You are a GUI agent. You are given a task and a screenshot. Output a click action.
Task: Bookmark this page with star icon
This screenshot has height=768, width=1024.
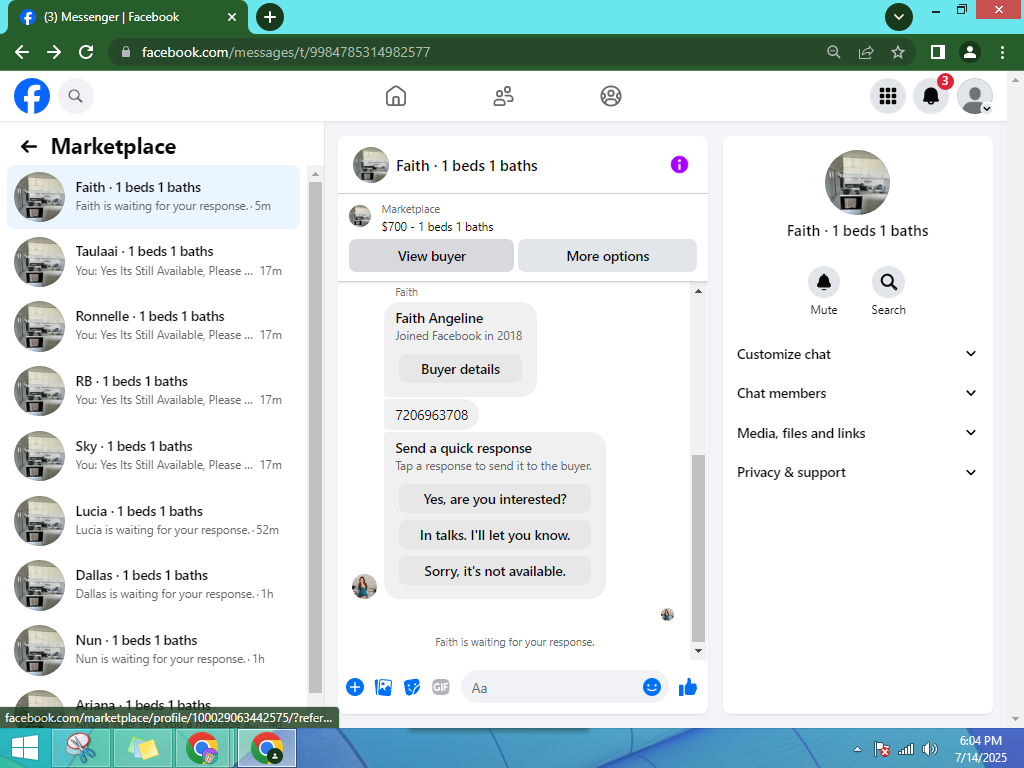[x=898, y=52]
